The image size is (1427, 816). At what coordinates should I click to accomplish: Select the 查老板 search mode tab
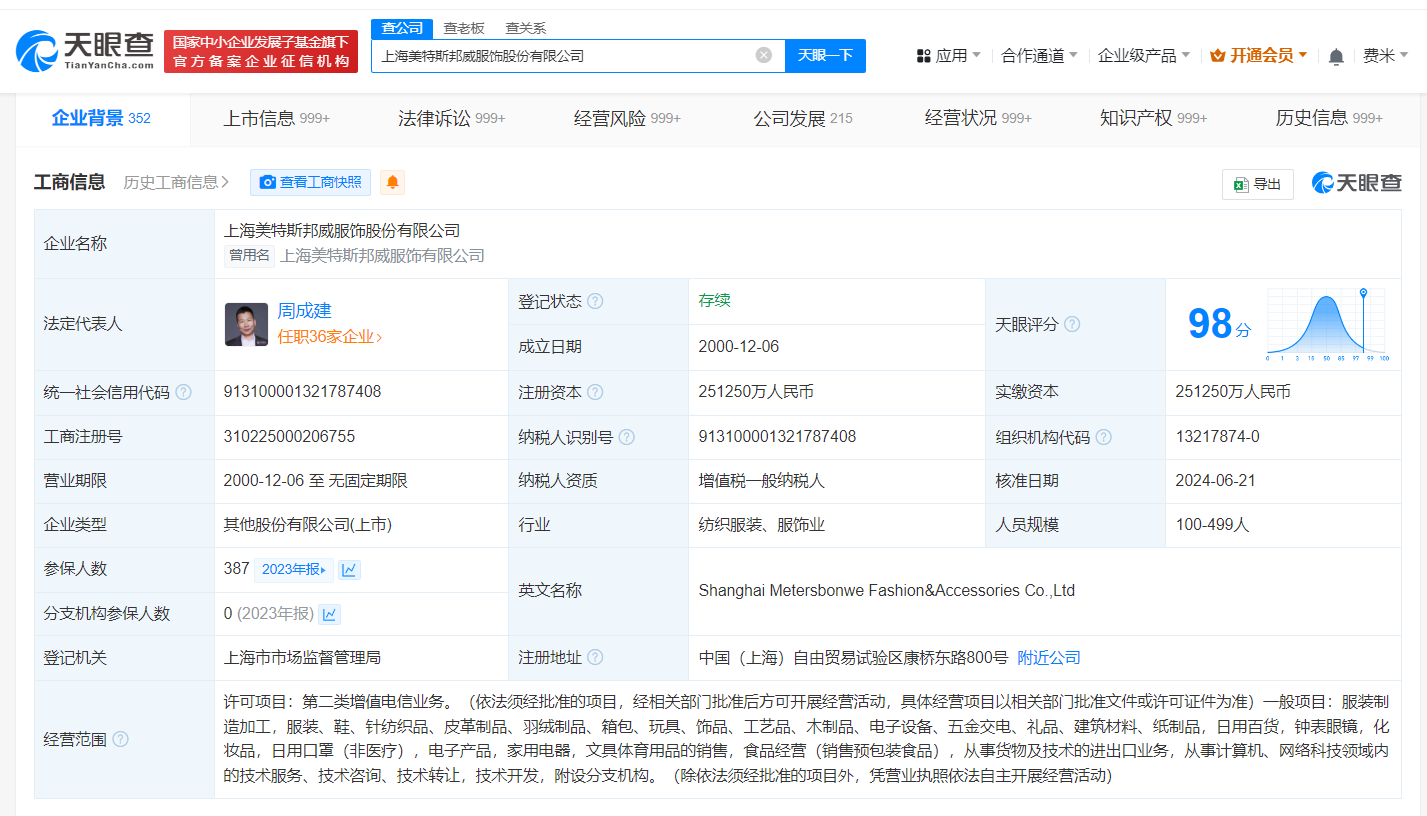pos(464,29)
